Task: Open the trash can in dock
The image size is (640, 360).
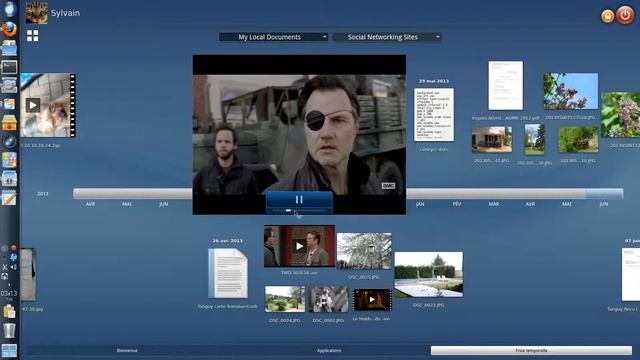Action: (x=9, y=330)
